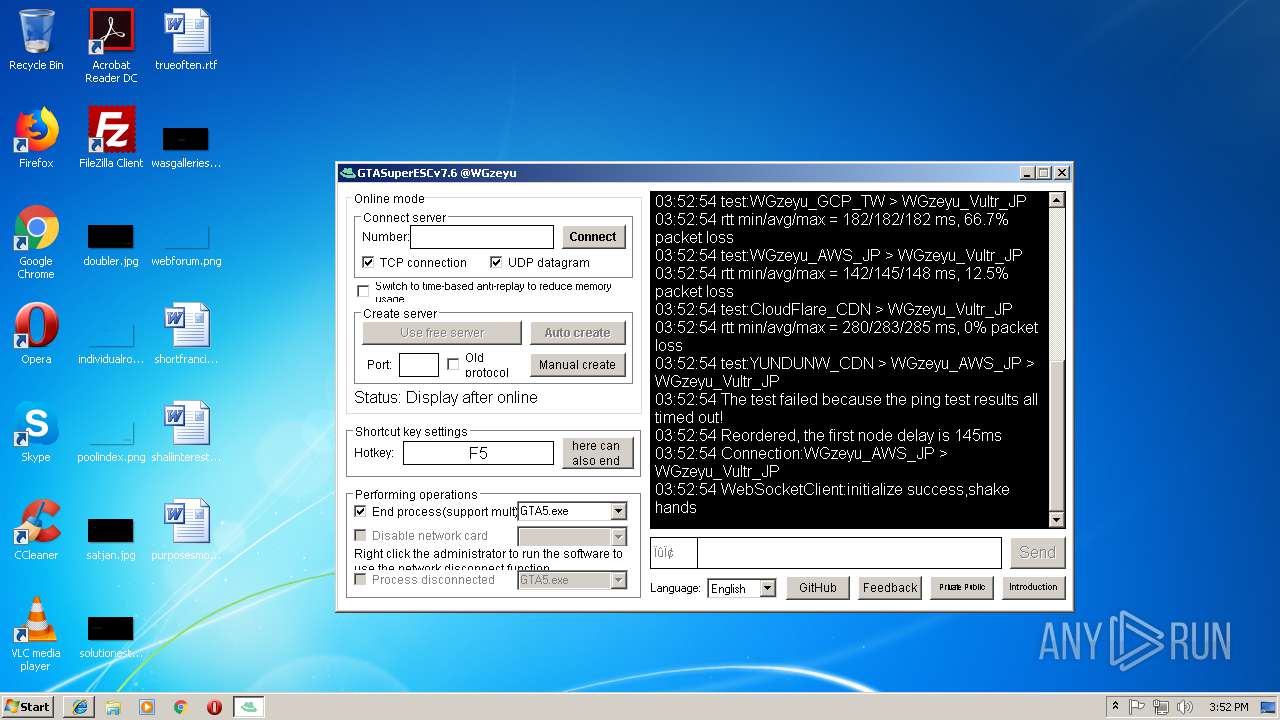Open FileZilla Client desktop shortcut
The image size is (1280, 720).
pos(111,138)
